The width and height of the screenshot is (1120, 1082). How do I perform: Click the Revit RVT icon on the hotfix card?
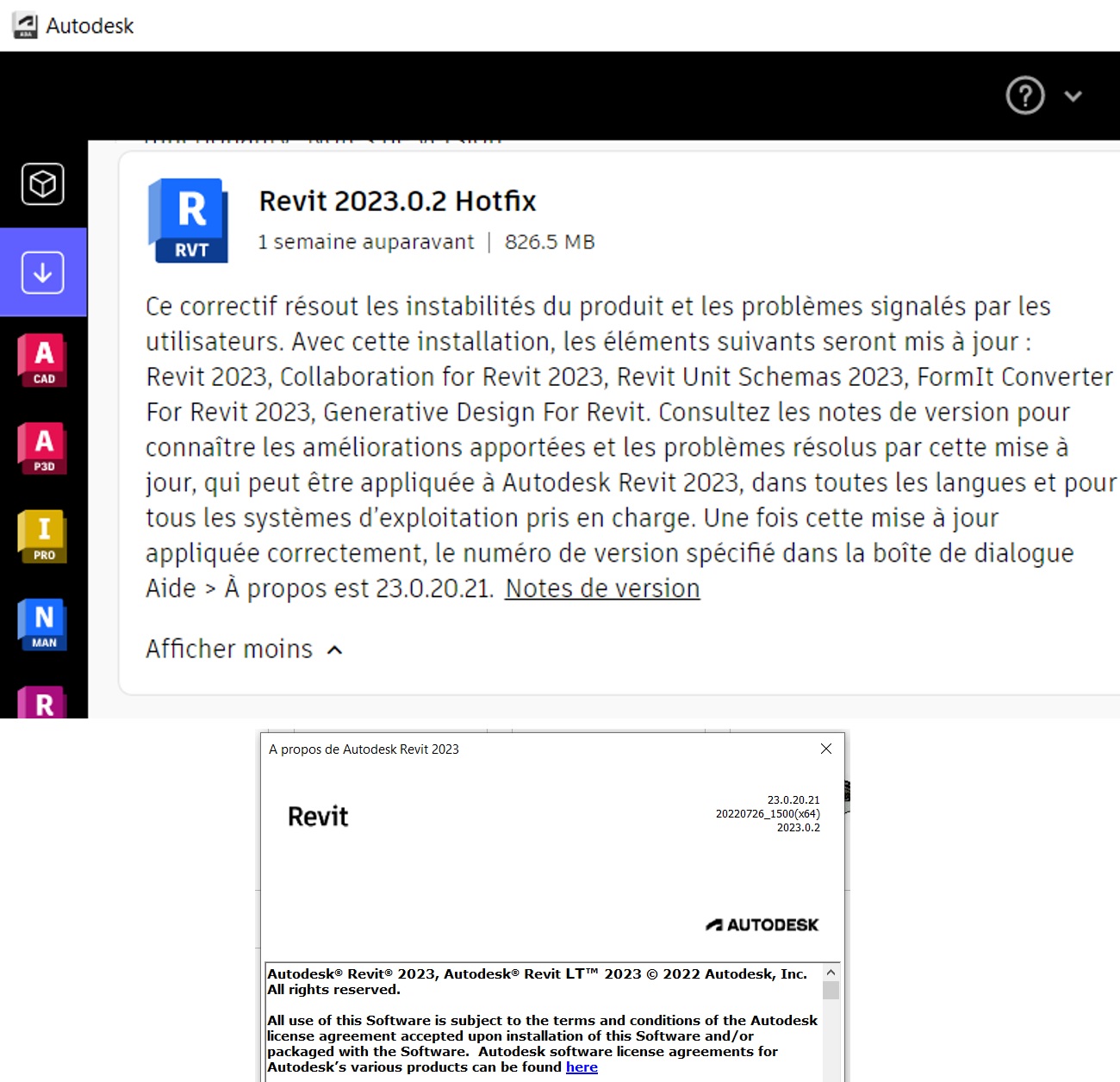pos(188,221)
